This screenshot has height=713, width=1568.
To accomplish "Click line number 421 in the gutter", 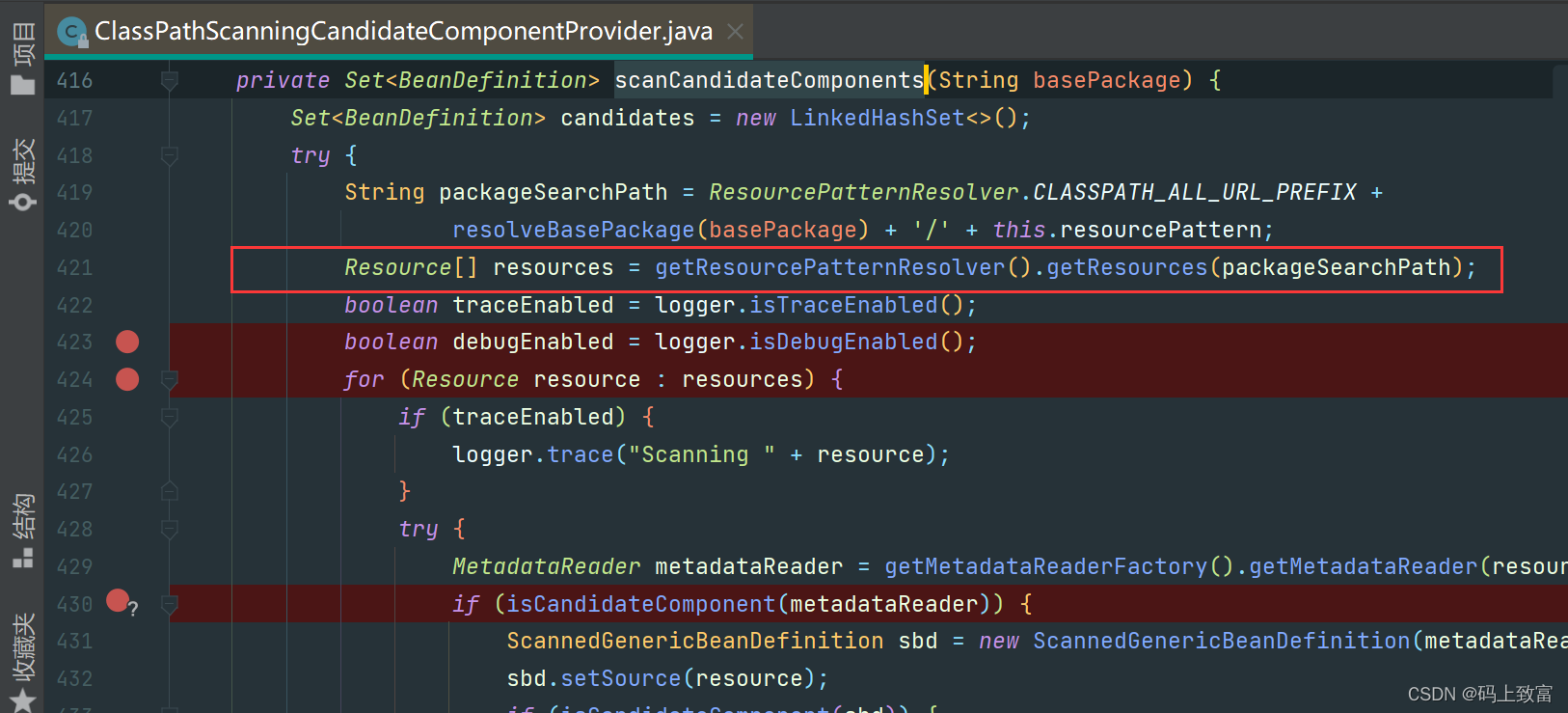I will (74, 267).
